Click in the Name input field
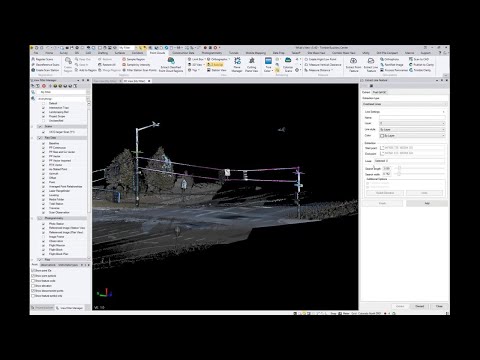480x360 pixels. point(412,118)
